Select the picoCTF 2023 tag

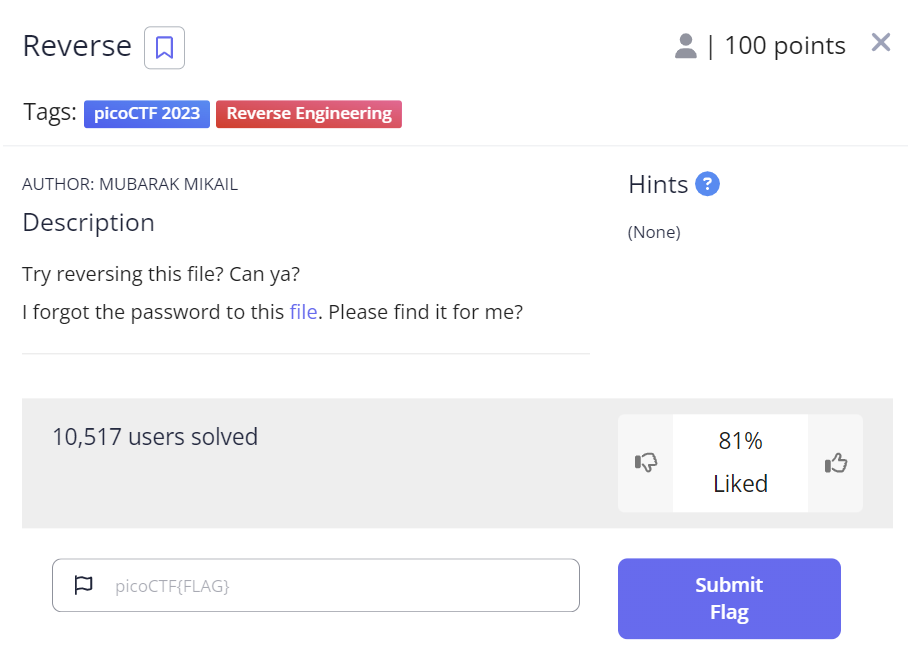tap(147, 113)
